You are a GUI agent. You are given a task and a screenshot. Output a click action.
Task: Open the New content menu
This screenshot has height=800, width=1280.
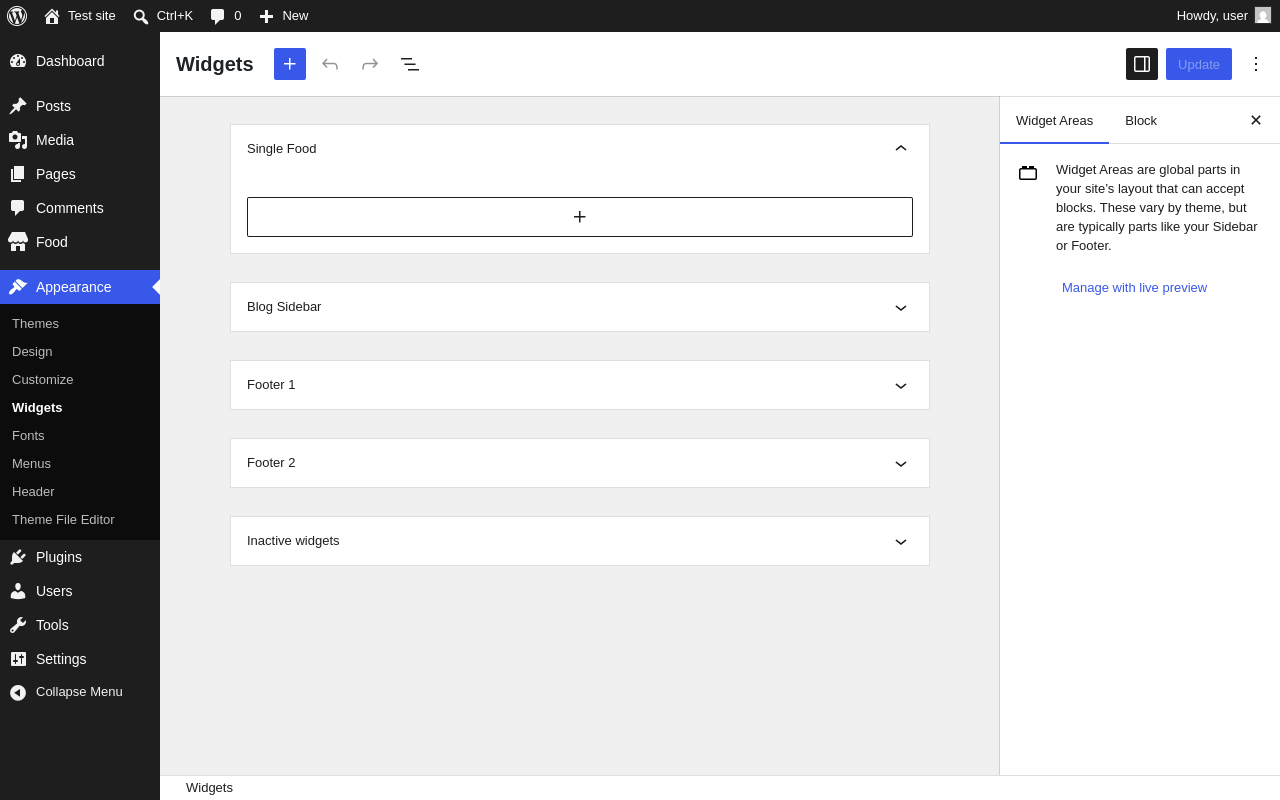(284, 16)
